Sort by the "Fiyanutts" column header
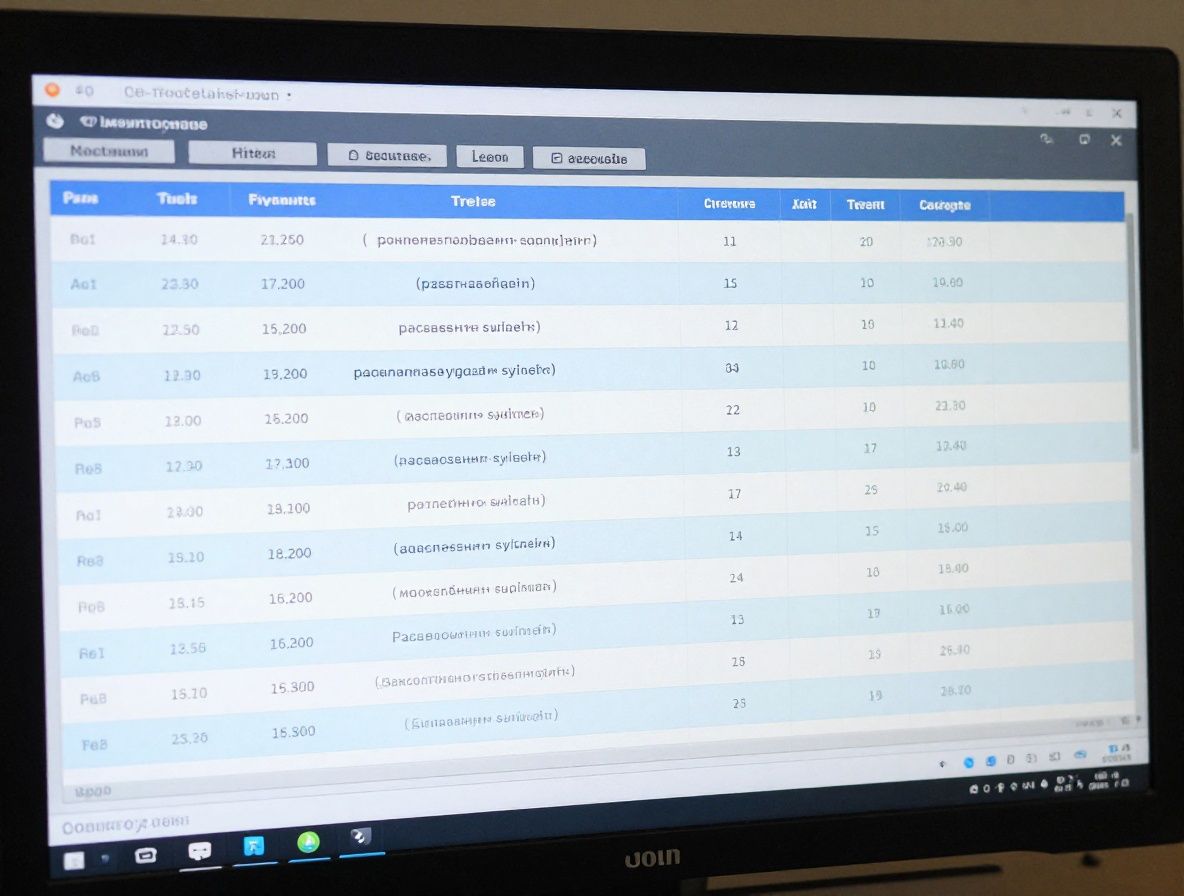This screenshot has width=1184, height=896. [x=281, y=200]
